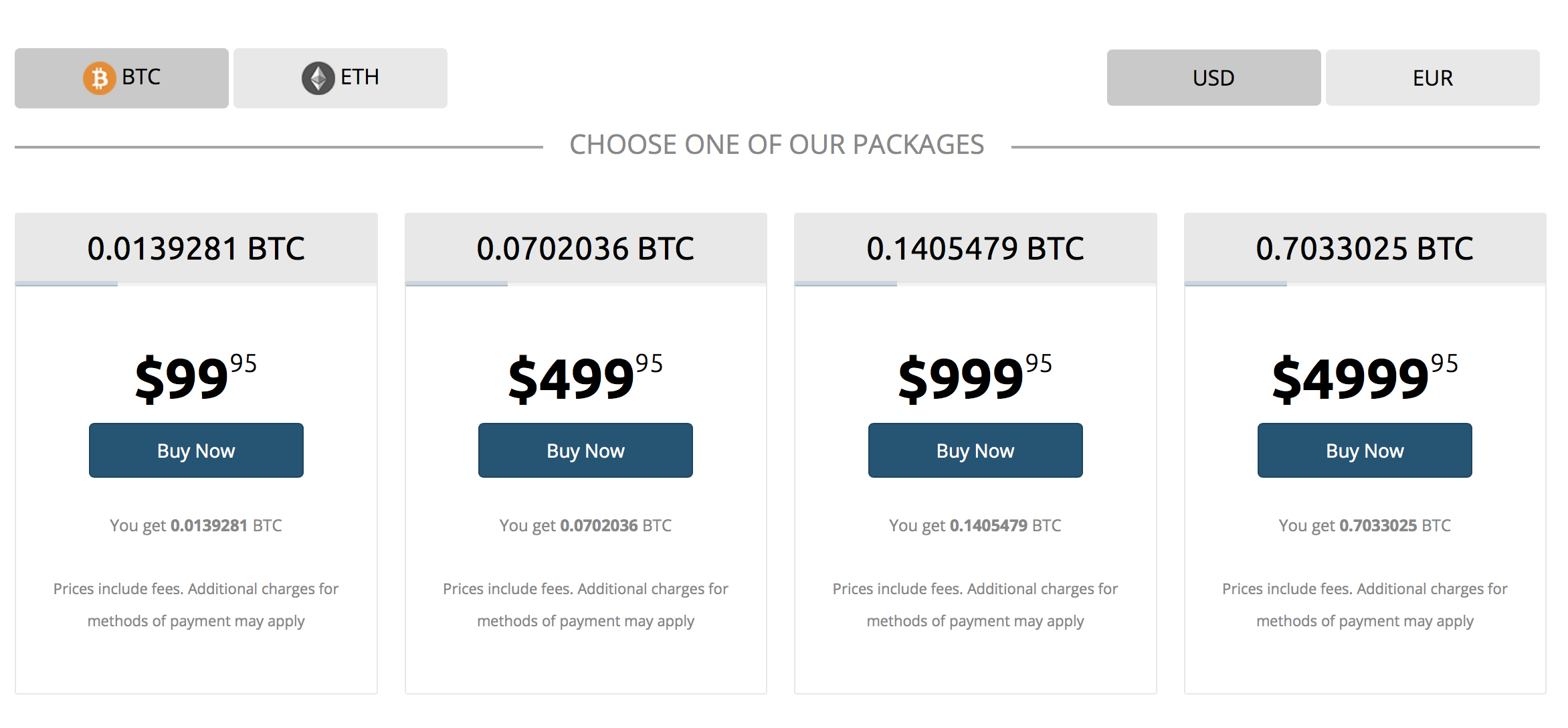
Task: Click the fees notice under $499.95 package
Action: pos(585,605)
